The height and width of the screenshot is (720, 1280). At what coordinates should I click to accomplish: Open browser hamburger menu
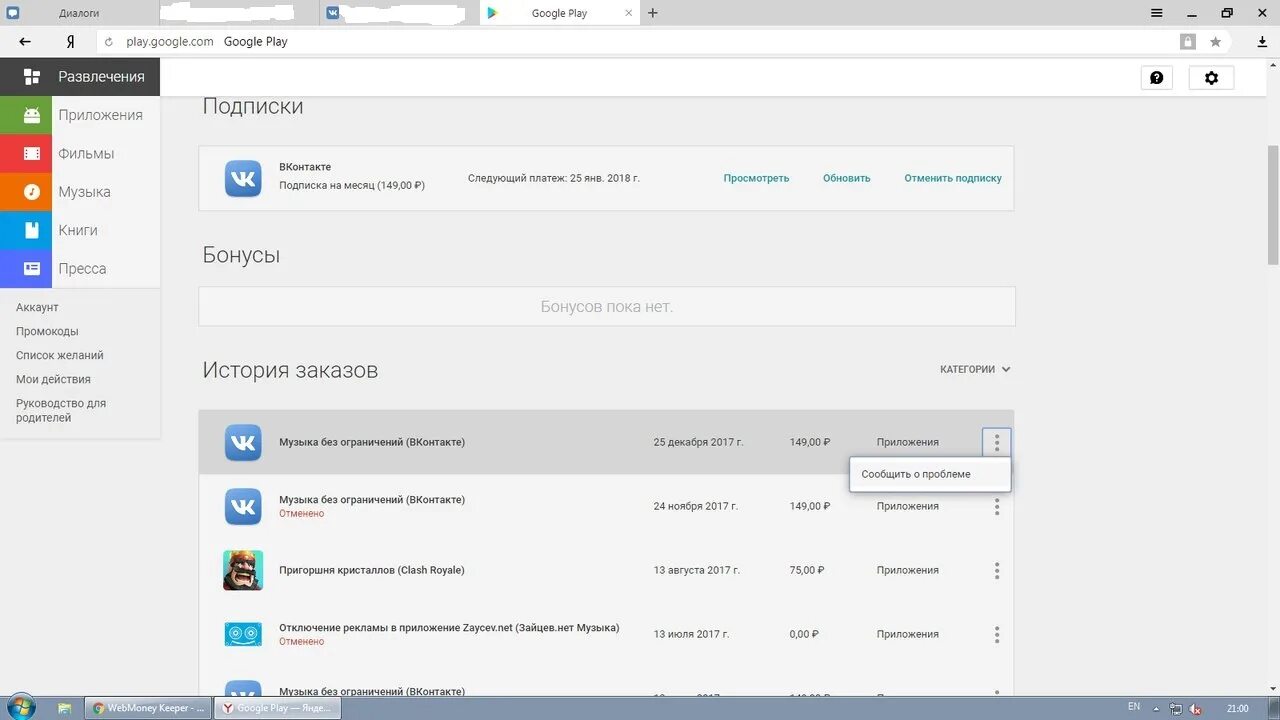click(x=1156, y=13)
